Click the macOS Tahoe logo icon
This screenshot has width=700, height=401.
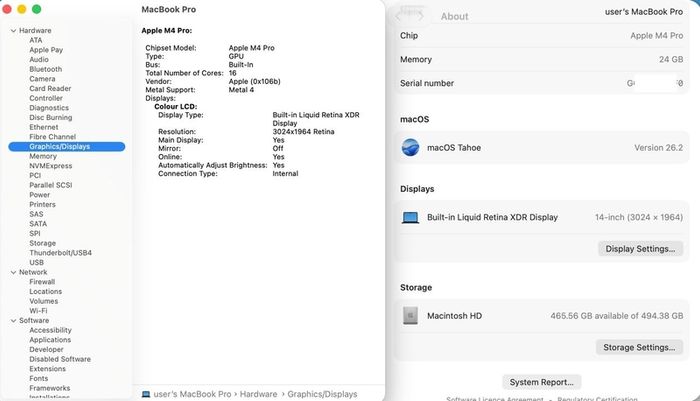click(410, 147)
